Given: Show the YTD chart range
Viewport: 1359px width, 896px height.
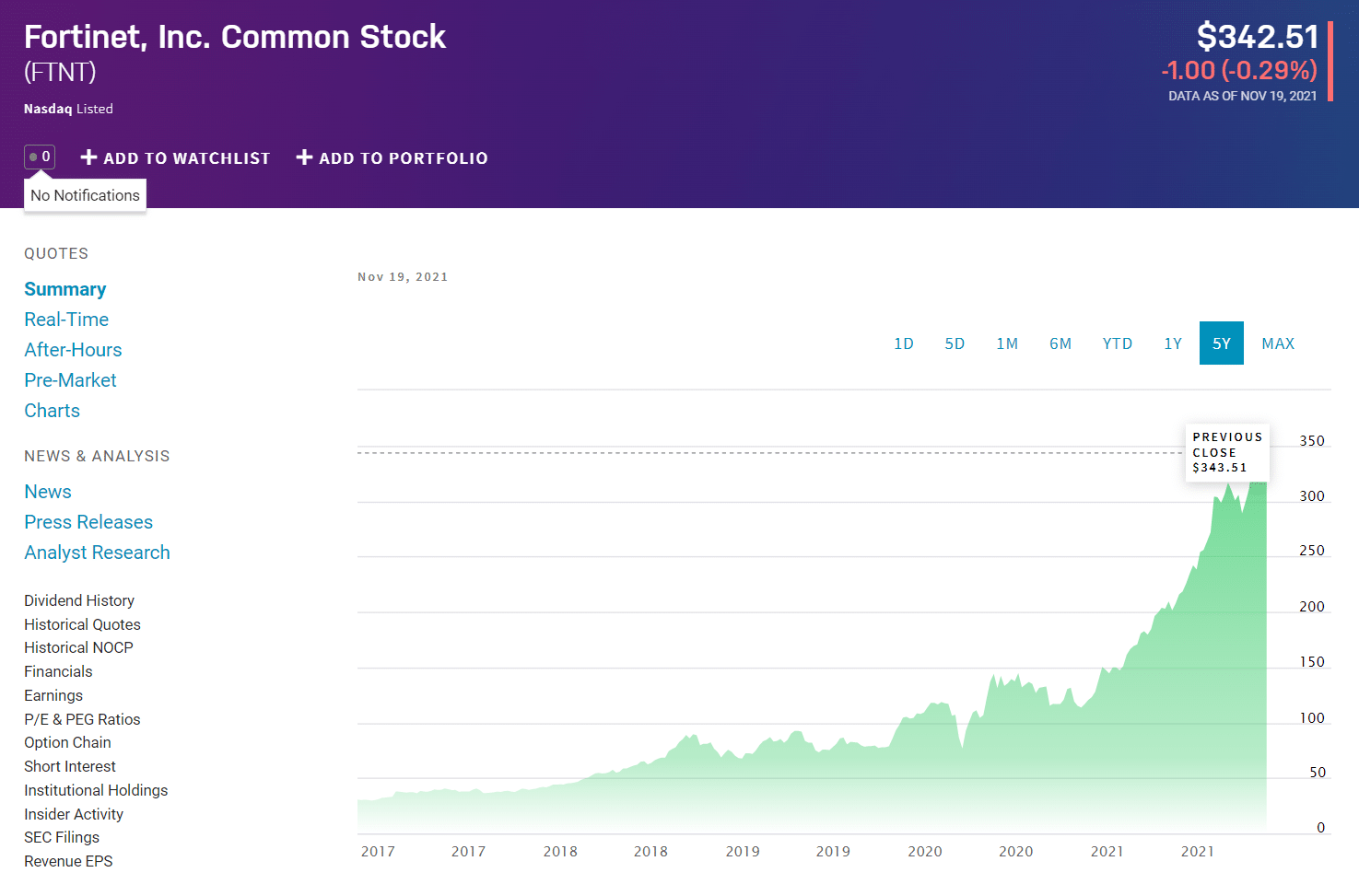Looking at the screenshot, I should coord(1118,343).
